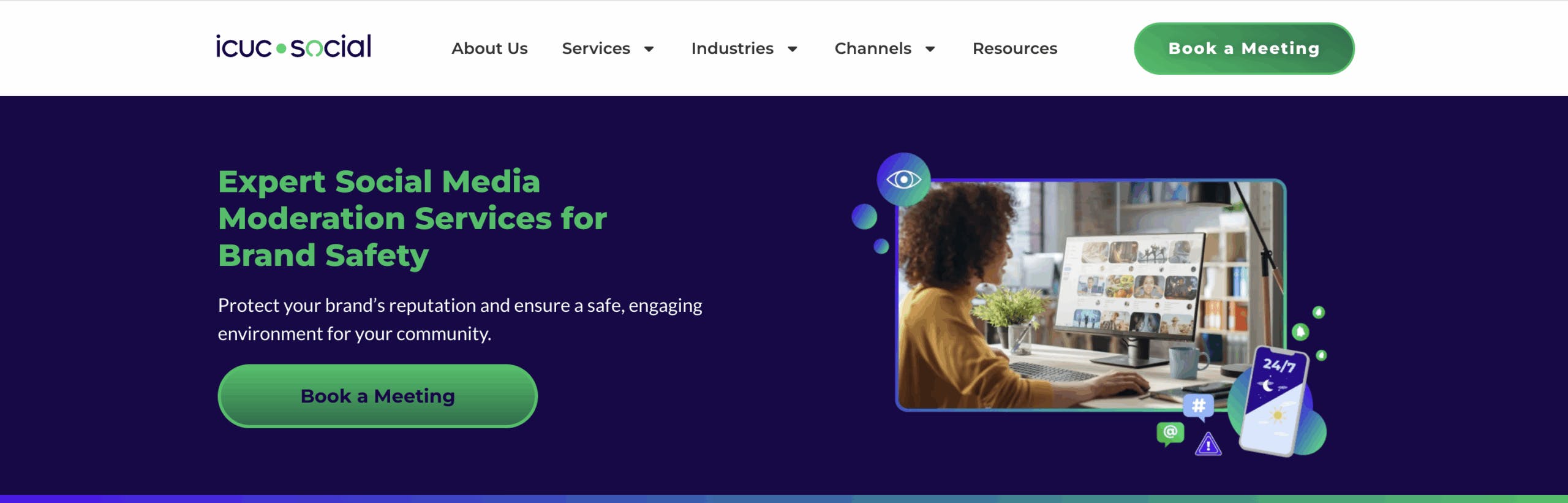Click the green @ speech bubble icon
The image size is (1568, 503).
point(1170,433)
